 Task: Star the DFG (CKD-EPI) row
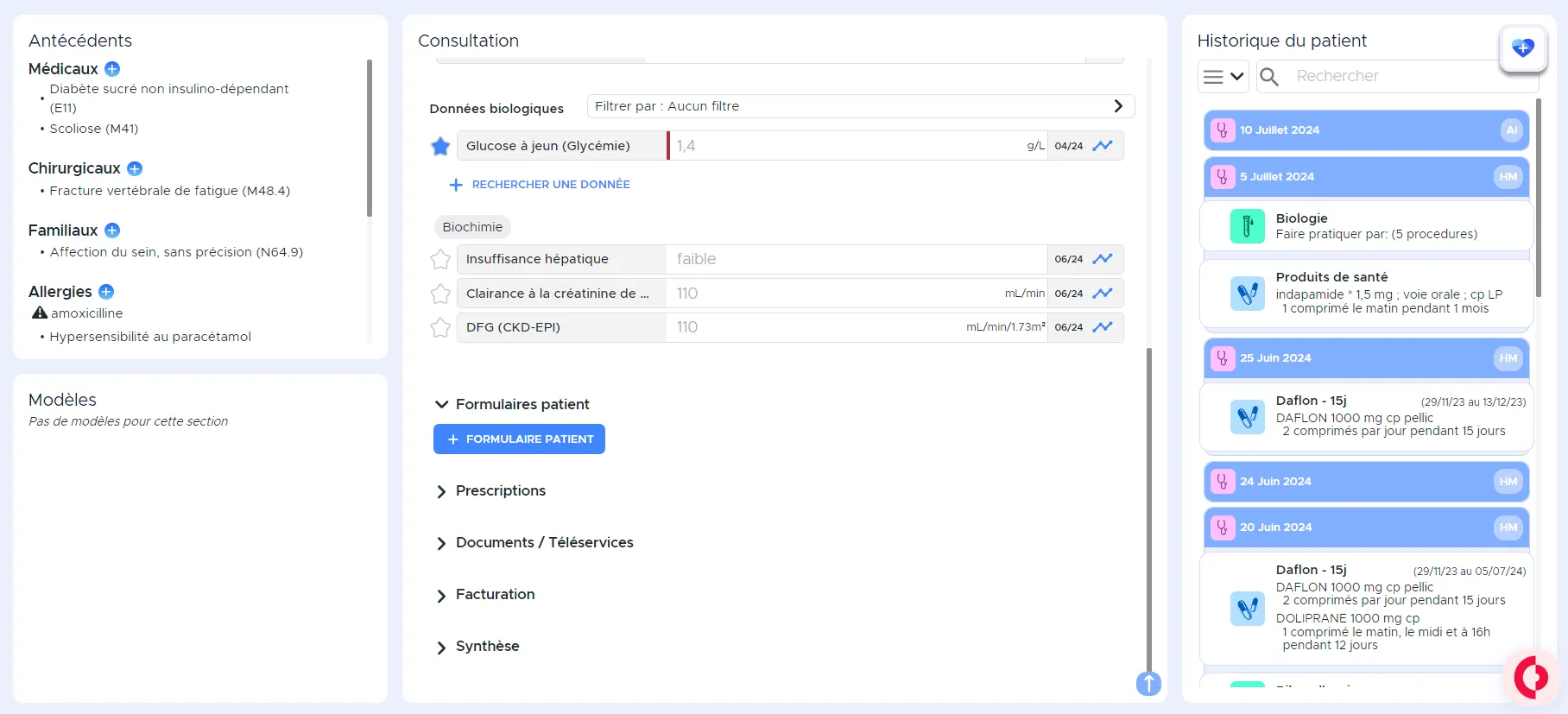coord(440,327)
